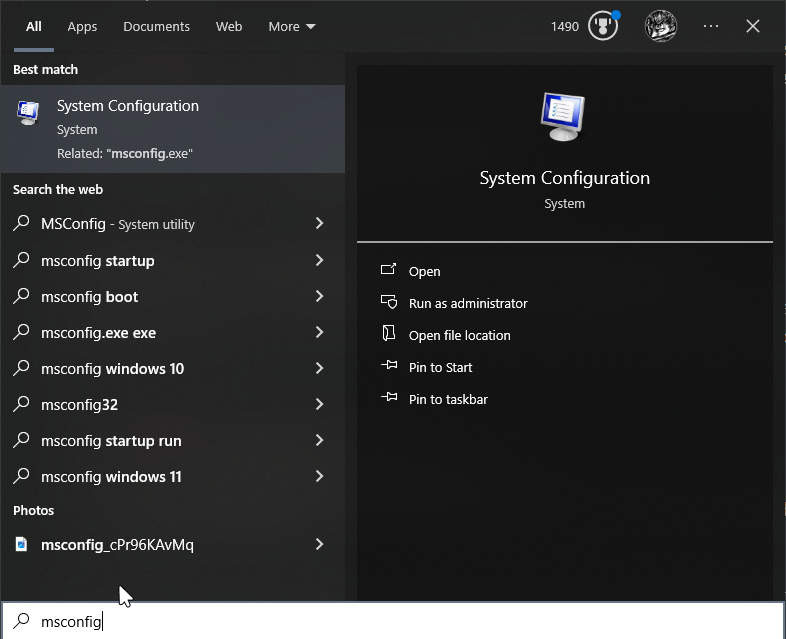Image resolution: width=786 pixels, height=639 pixels.
Task: Click the System Configuration title in preview pane
Action: (564, 178)
